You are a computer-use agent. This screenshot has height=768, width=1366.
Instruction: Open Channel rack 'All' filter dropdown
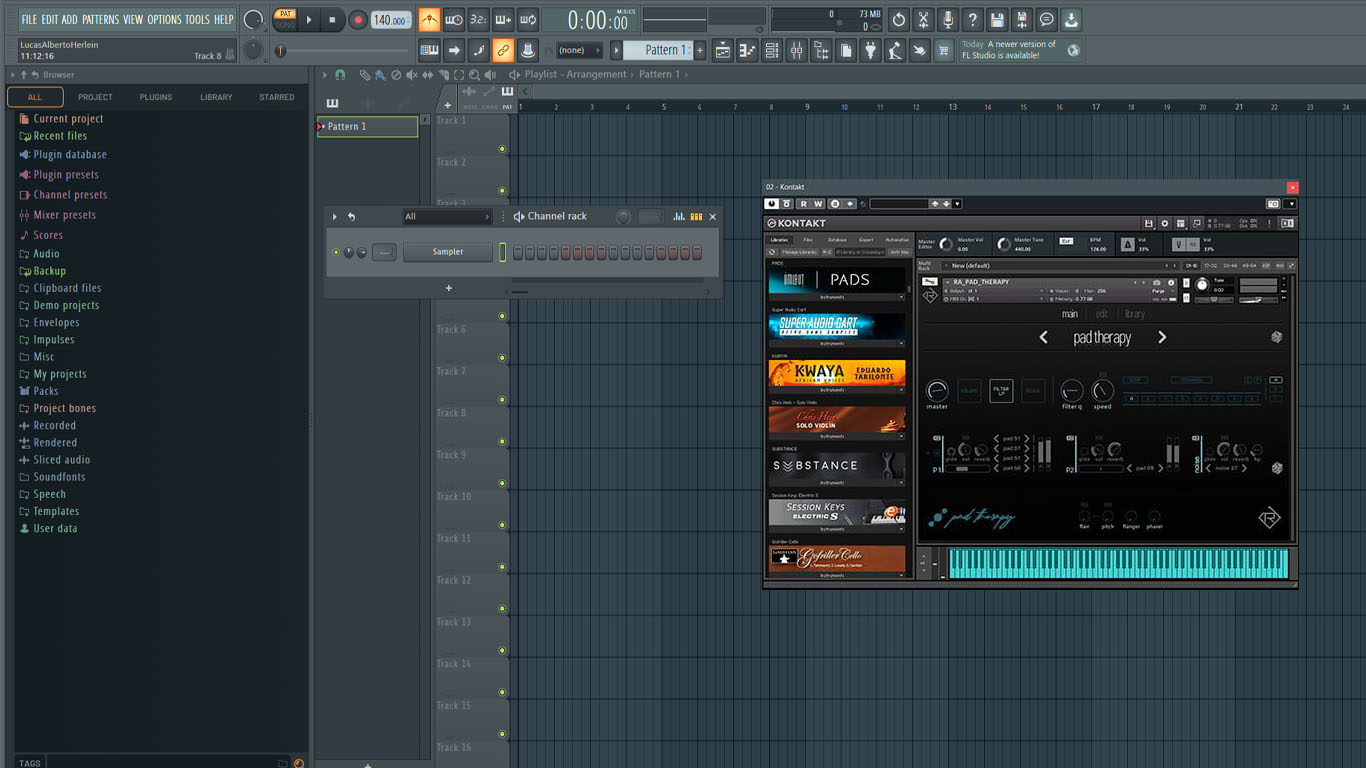(x=447, y=216)
